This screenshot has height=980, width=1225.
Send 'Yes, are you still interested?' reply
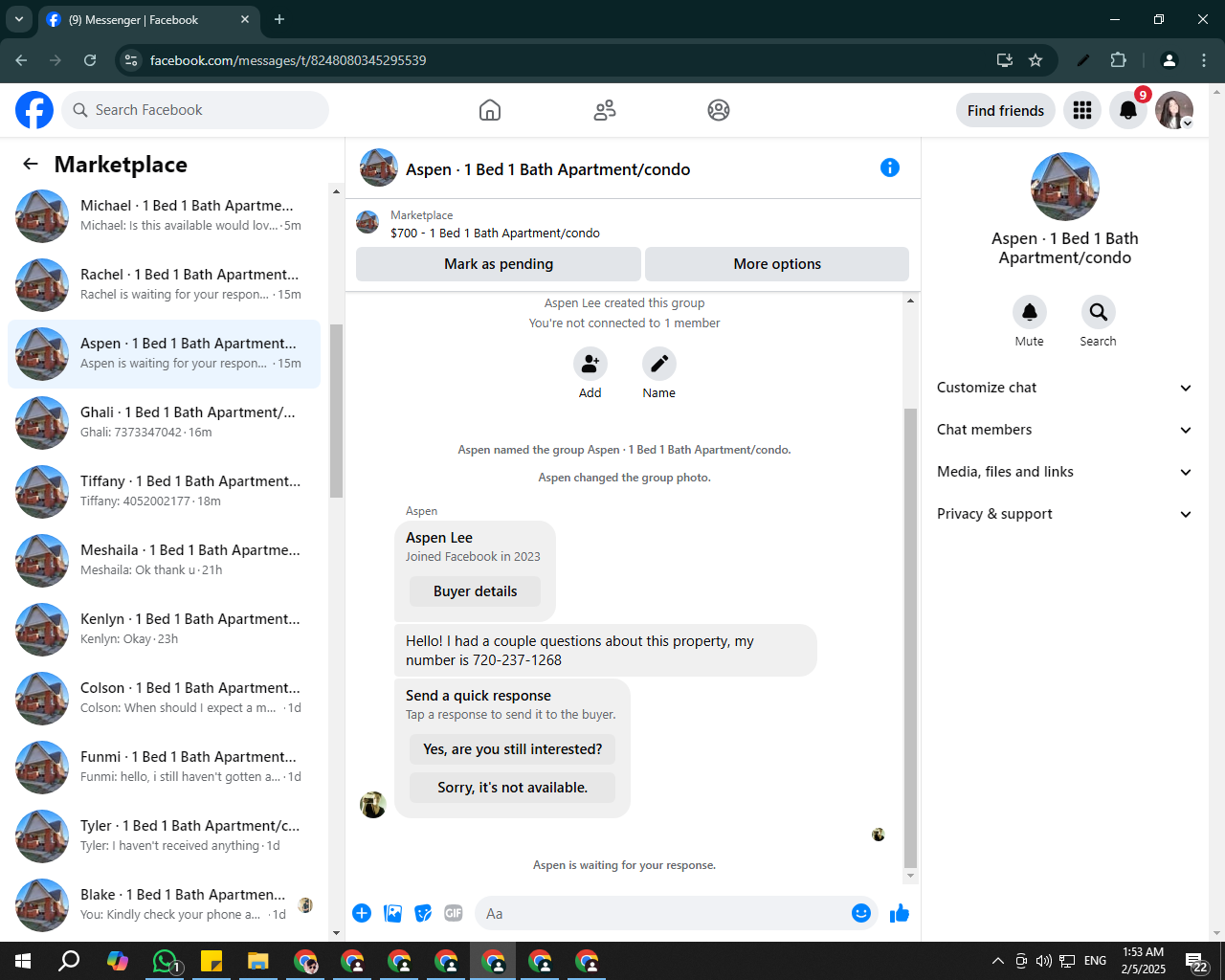click(513, 749)
